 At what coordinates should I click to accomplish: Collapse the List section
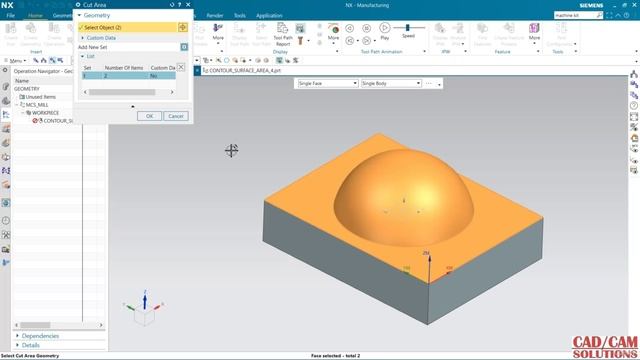[x=82, y=56]
